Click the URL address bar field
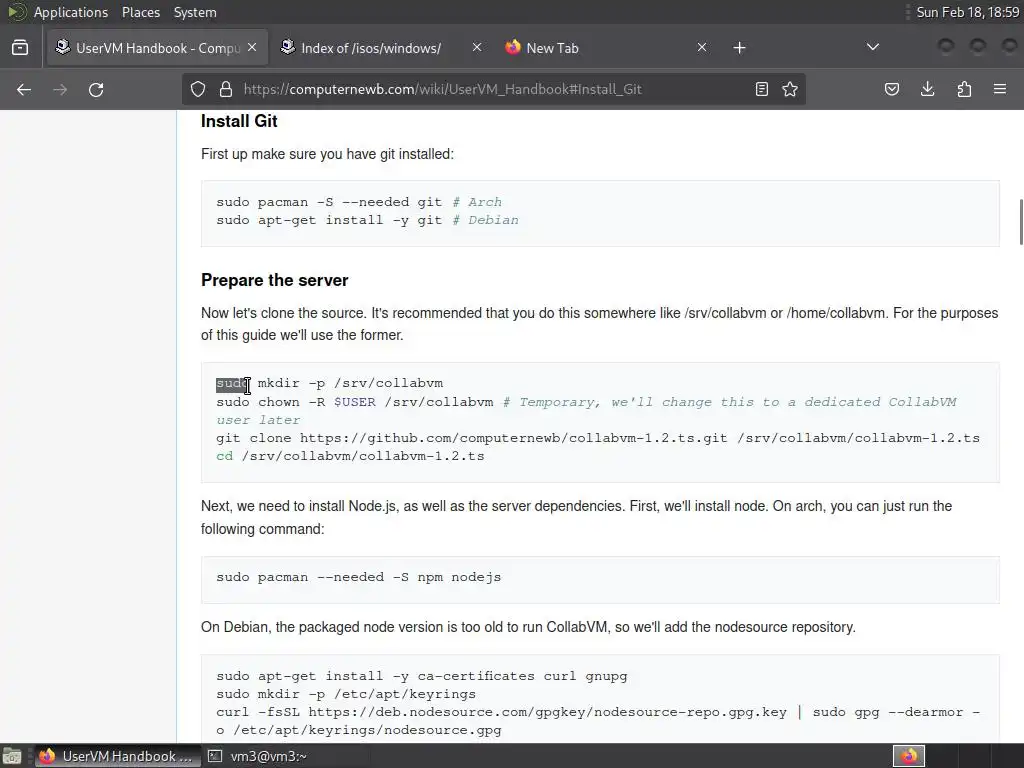1024x768 pixels. (496, 89)
